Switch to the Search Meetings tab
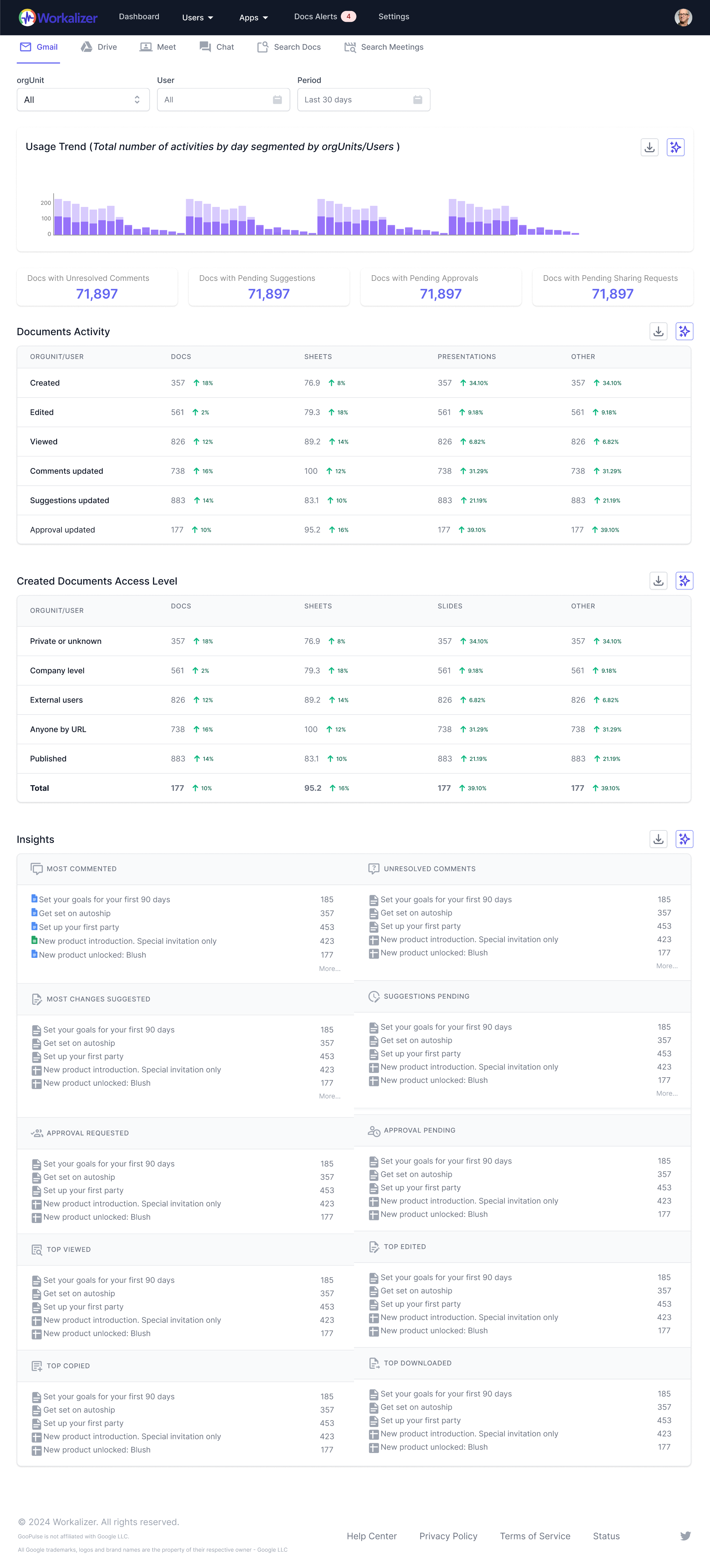The image size is (710, 1568). coord(384,47)
